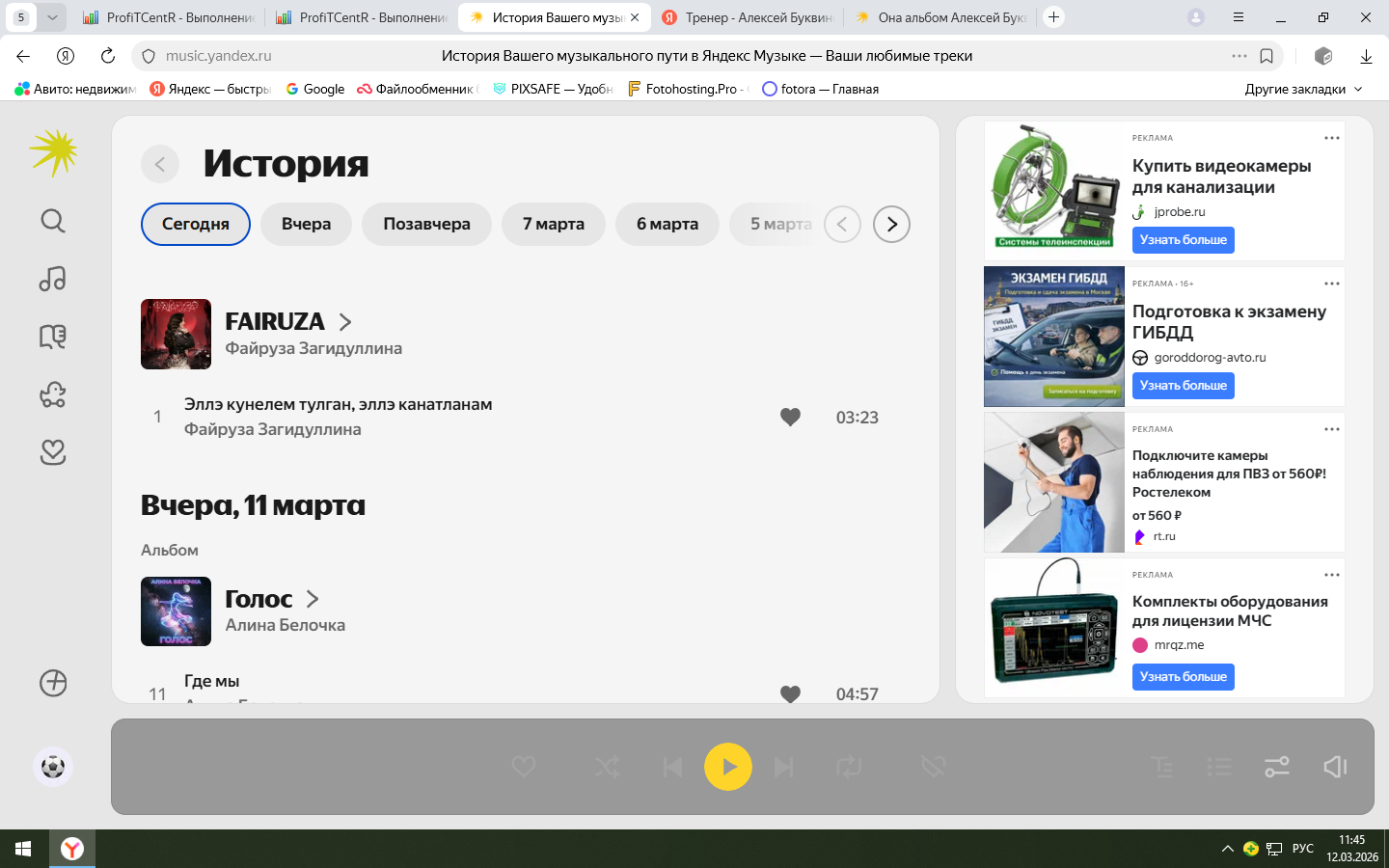
Task: Open the kids section sidebar icon
Action: coord(53,394)
